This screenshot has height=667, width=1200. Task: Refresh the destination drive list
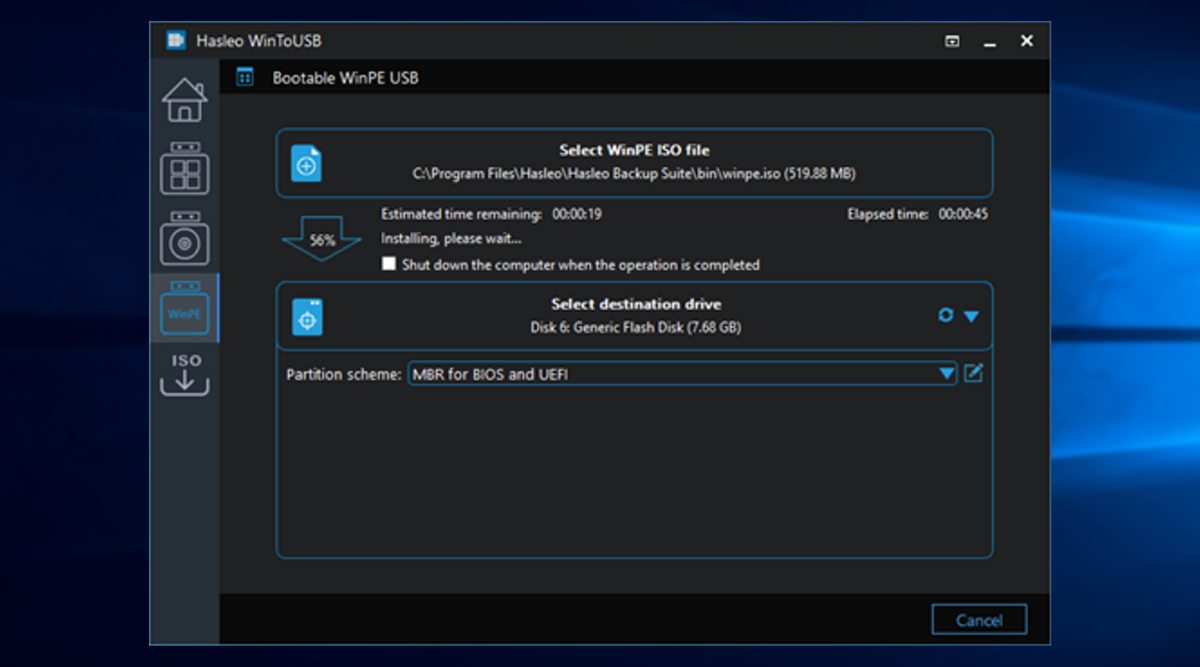pos(945,315)
